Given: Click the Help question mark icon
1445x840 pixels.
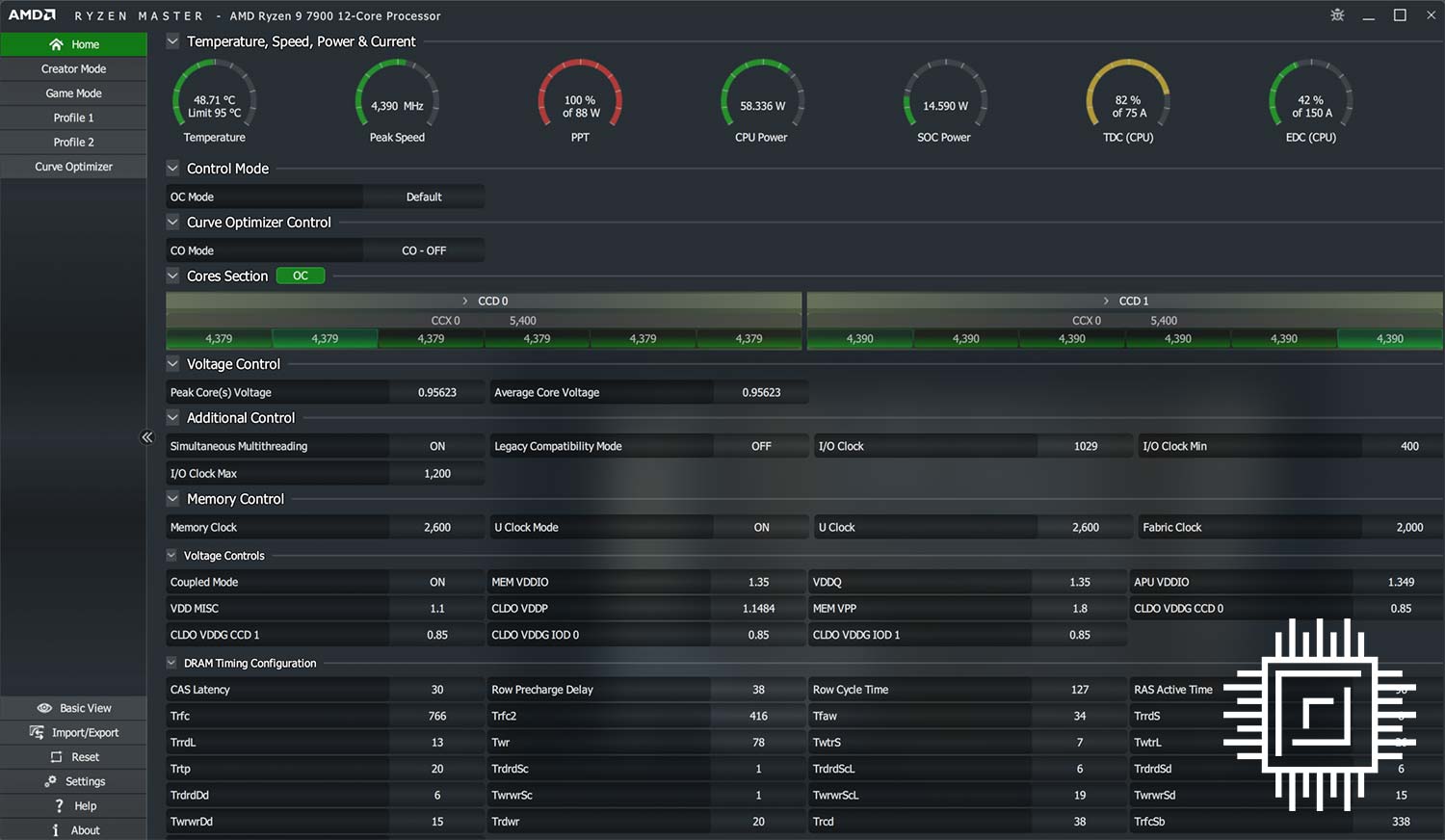Looking at the screenshot, I should coord(59,805).
